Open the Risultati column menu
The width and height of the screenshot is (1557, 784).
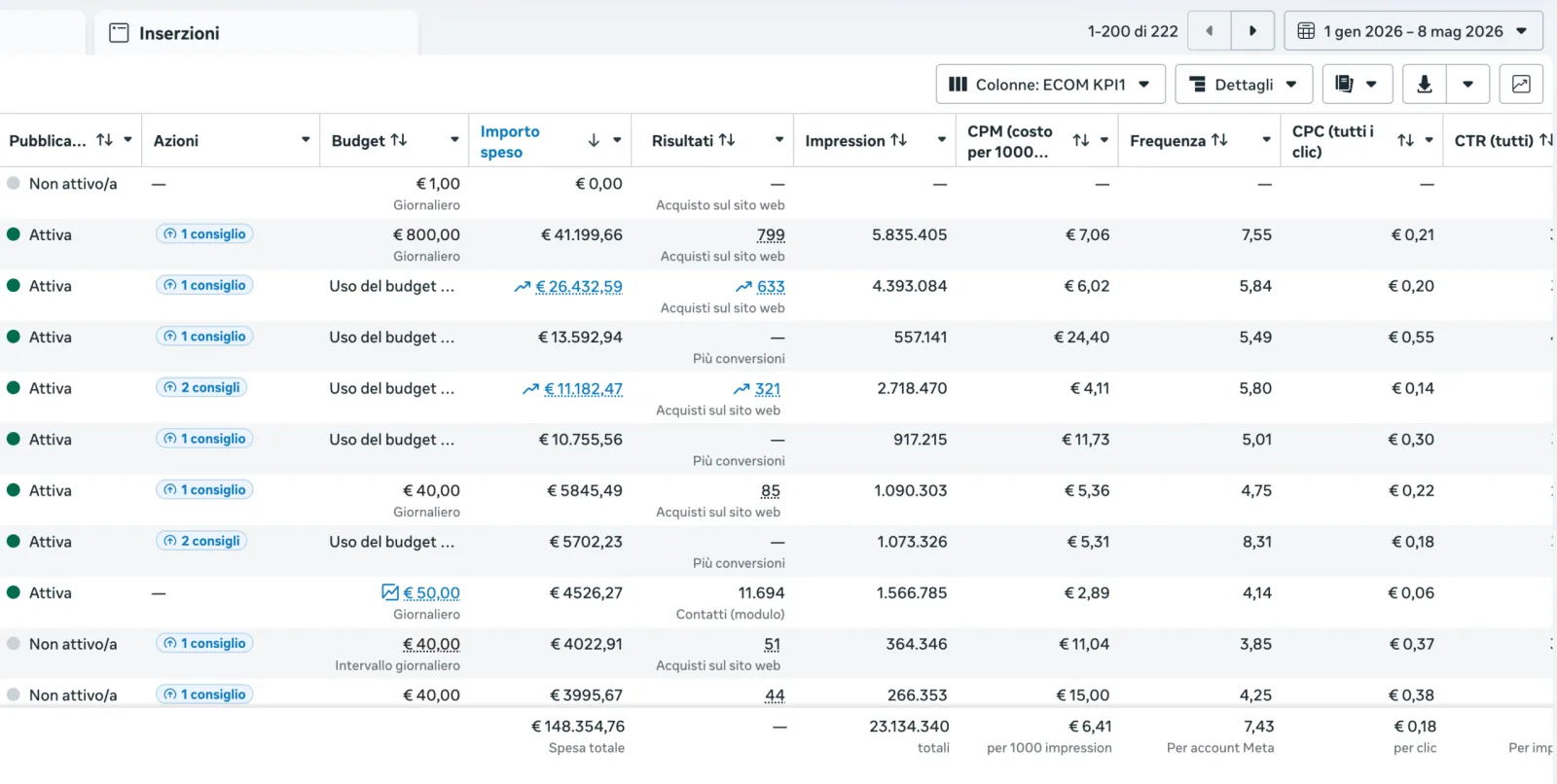pos(779,140)
